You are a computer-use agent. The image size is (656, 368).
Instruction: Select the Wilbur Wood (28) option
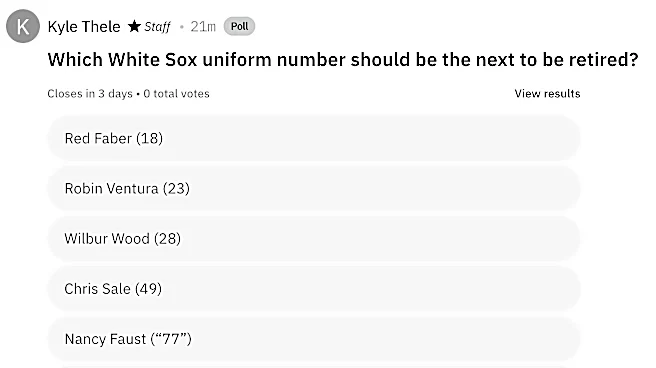(314, 238)
